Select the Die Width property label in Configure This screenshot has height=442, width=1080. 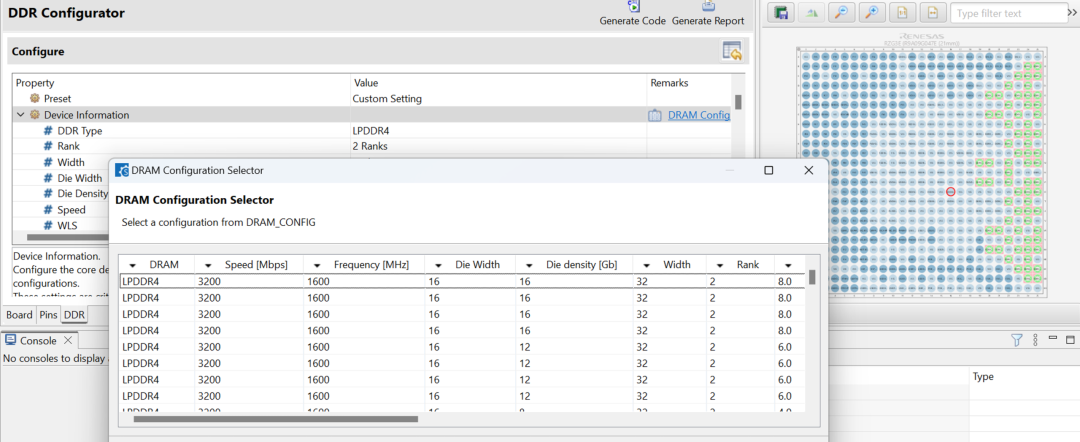[x=80, y=178]
